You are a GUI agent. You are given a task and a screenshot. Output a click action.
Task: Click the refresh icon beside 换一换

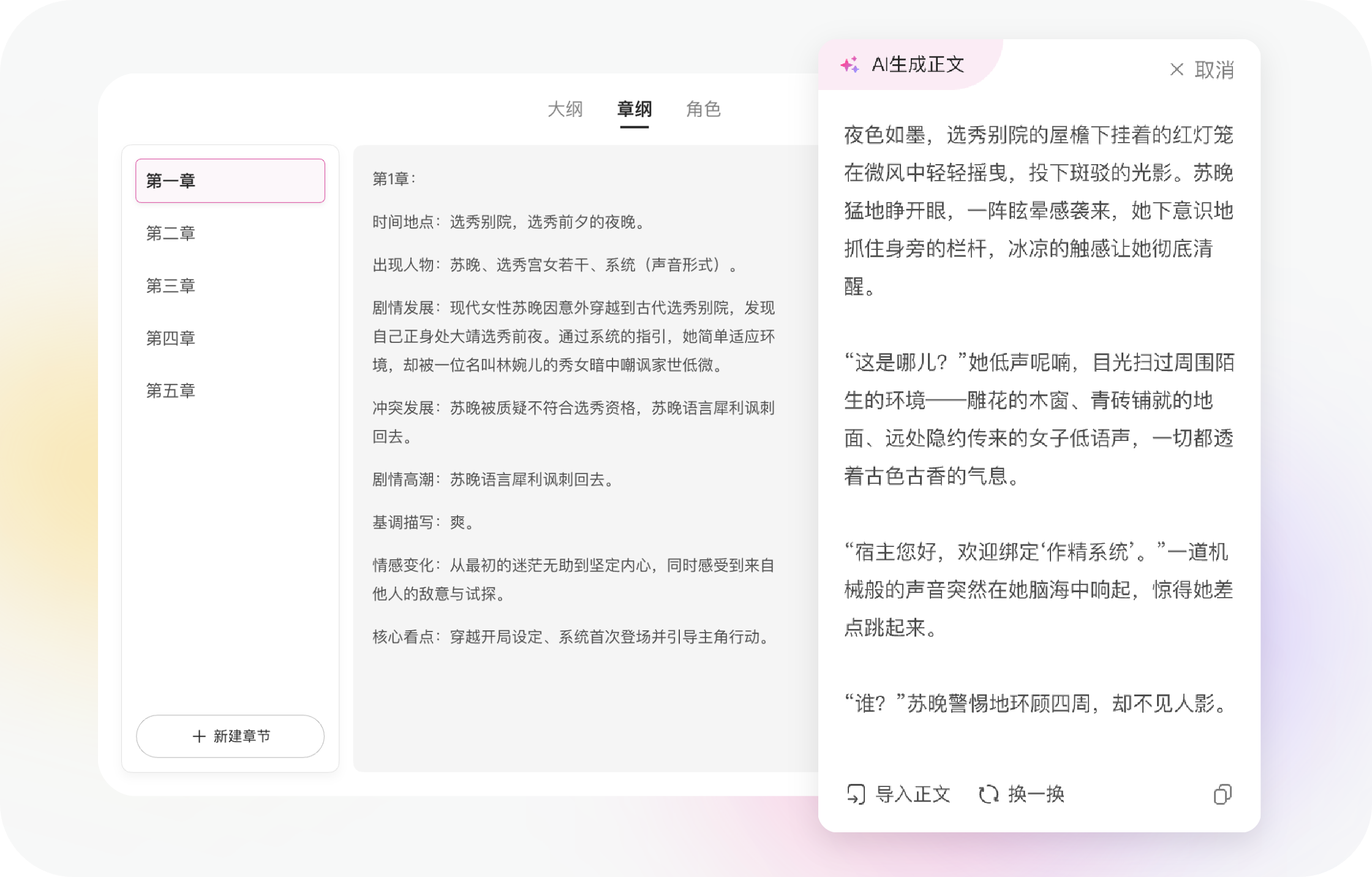(989, 794)
